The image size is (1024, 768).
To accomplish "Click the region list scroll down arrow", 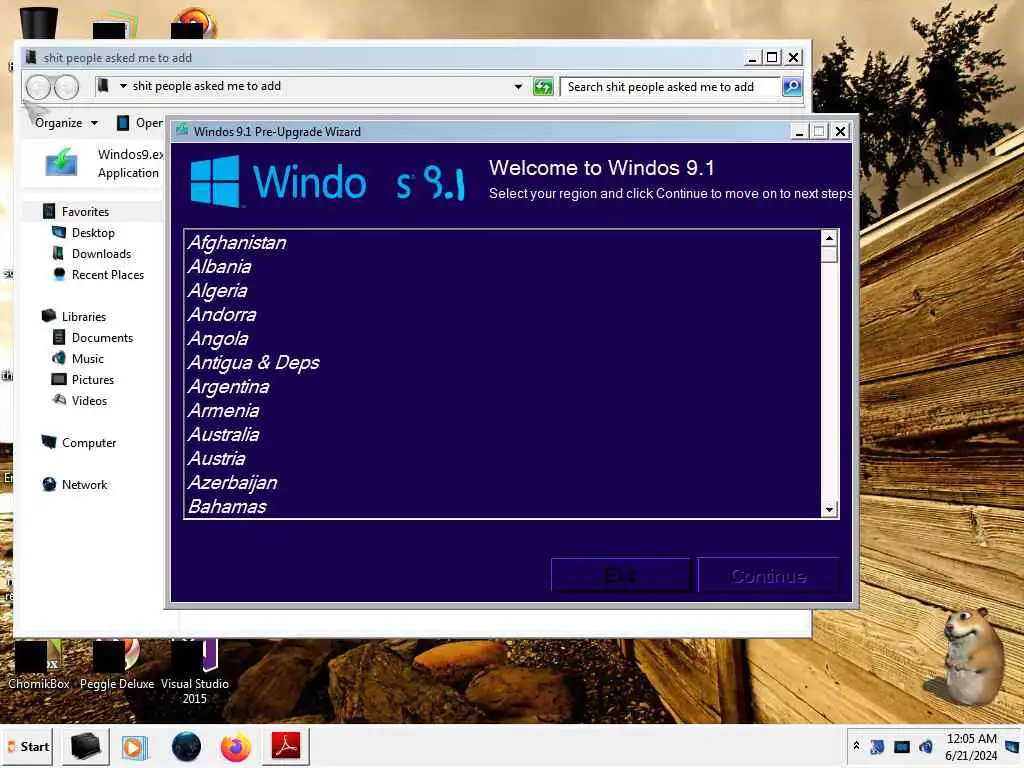I will point(829,509).
